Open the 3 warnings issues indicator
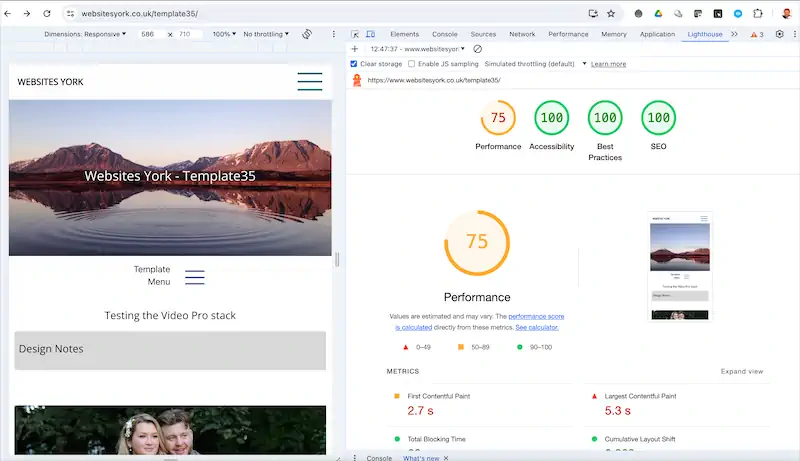The width and height of the screenshot is (800, 461). click(757, 34)
